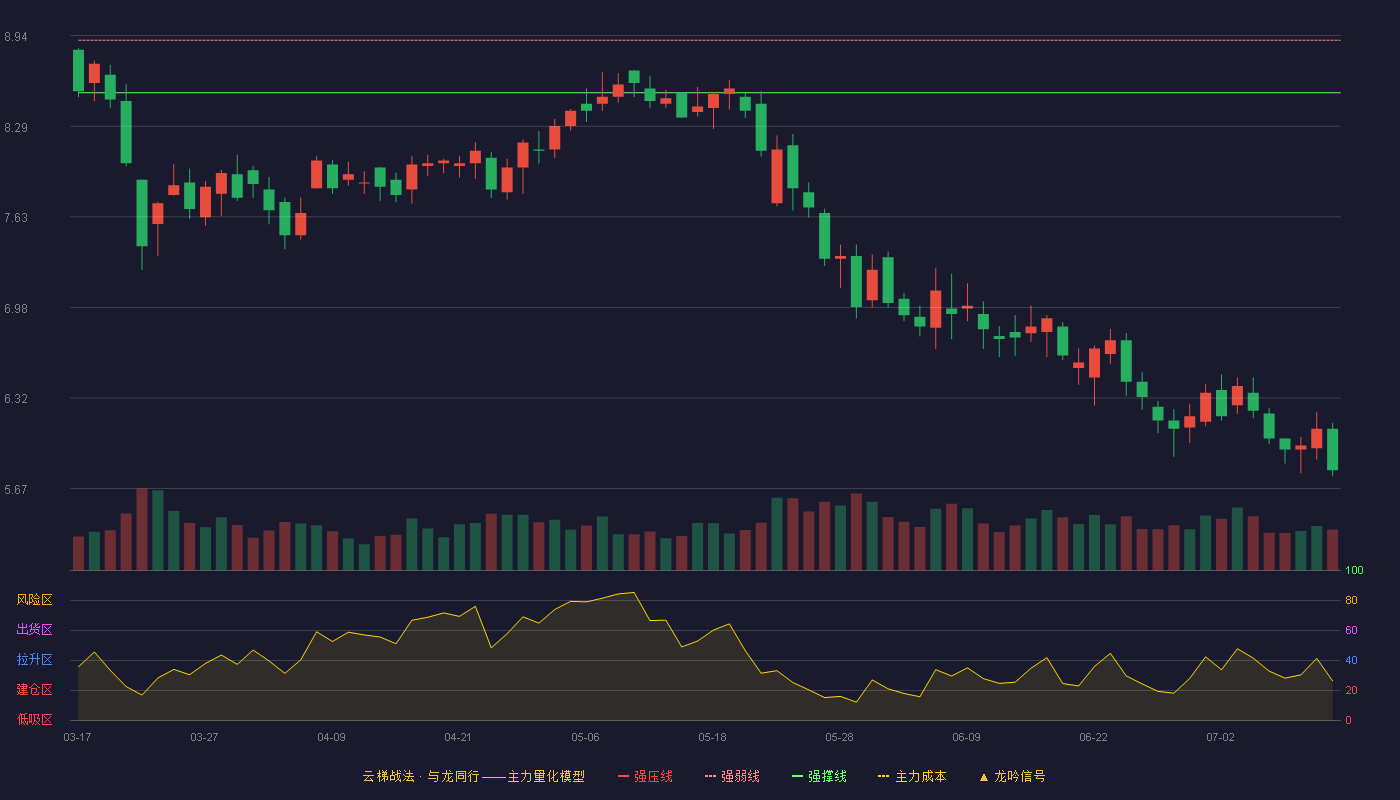Viewport: 1400px width, 800px height.
Task: Click the yellow dotted icon beside 主力成本
Action: [x=883, y=776]
